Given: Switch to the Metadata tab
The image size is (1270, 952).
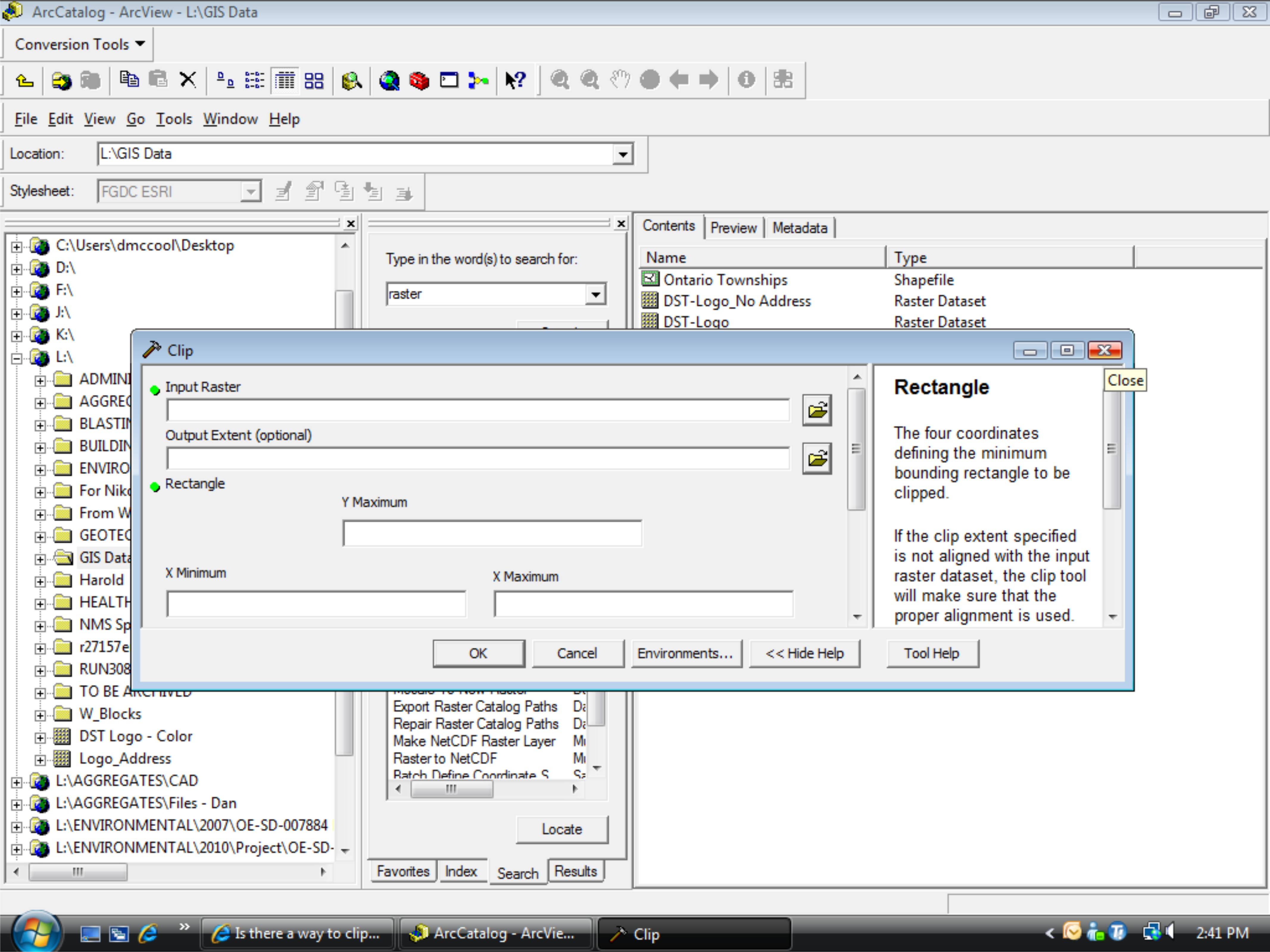Looking at the screenshot, I should [x=800, y=228].
